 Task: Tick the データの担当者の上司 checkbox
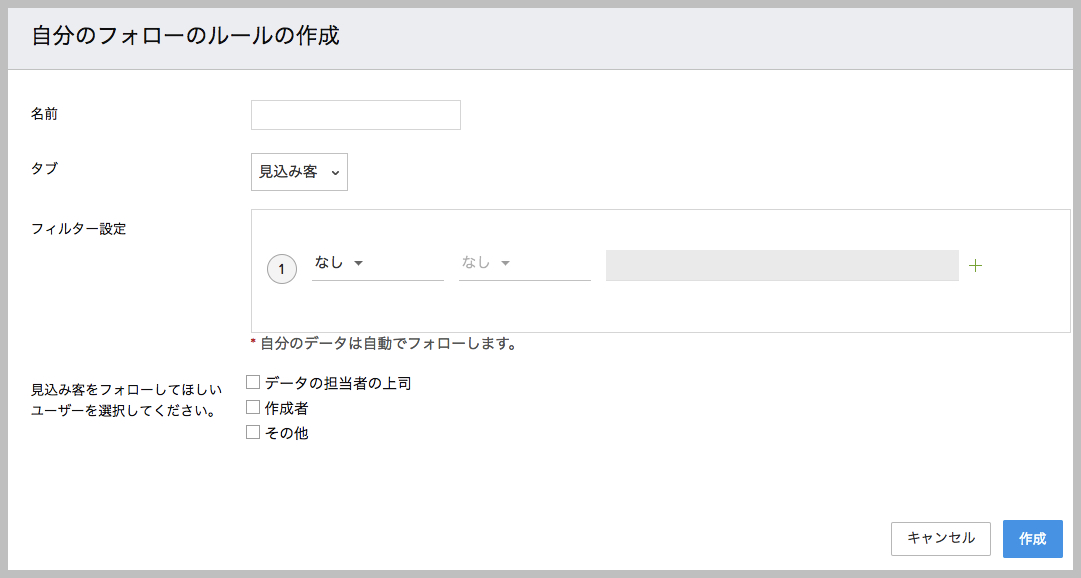tap(253, 382)
